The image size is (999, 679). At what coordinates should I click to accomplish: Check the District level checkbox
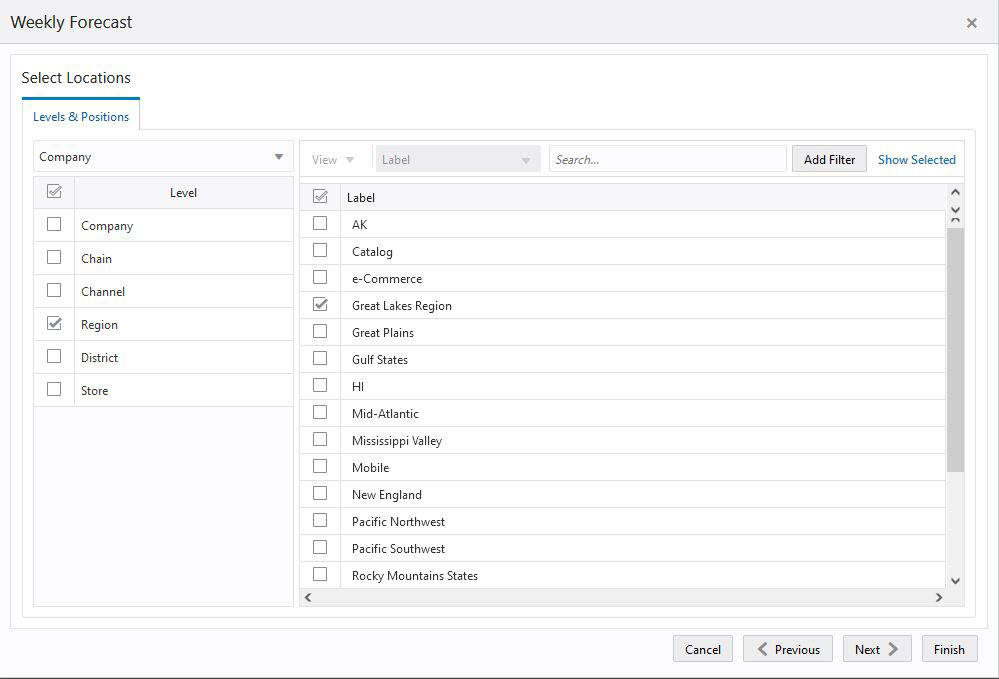click(x=54, y=356)
